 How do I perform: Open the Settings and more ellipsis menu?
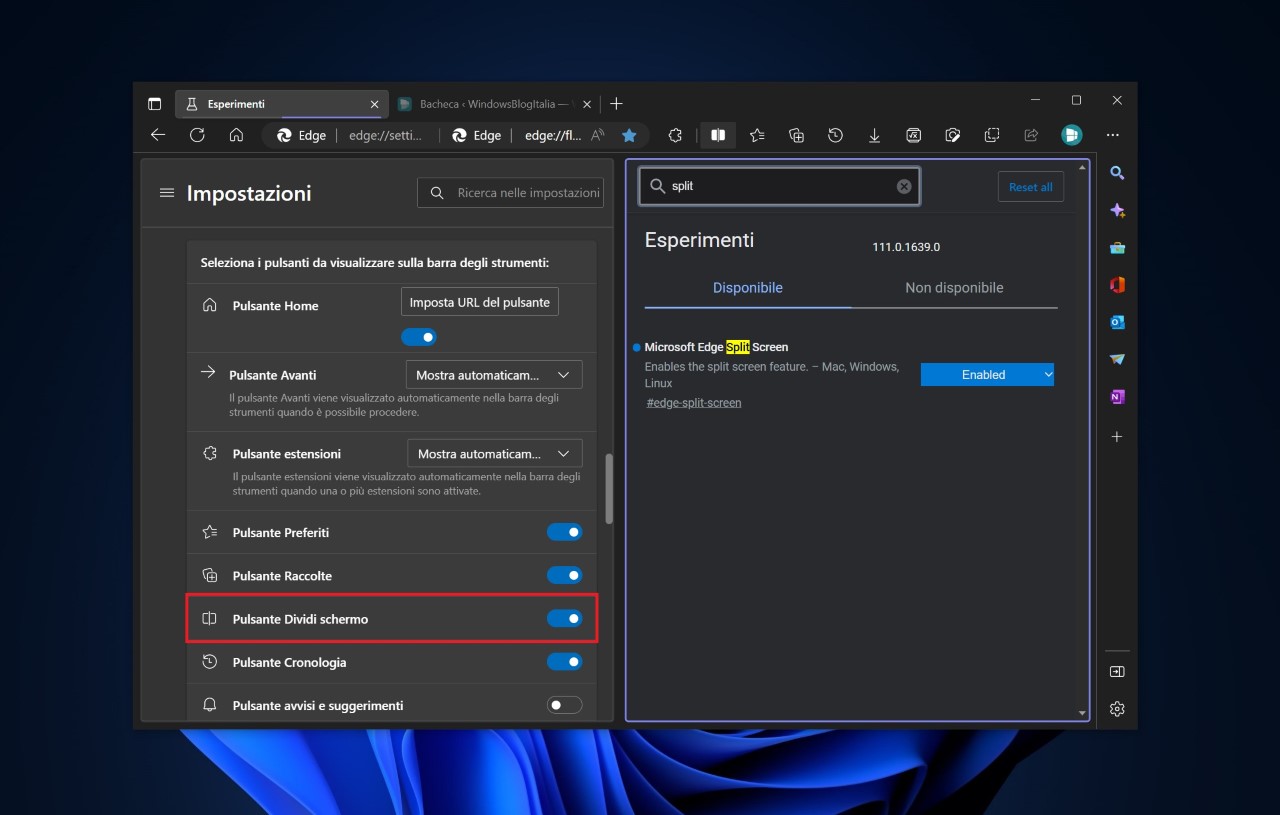(1112, 135)
